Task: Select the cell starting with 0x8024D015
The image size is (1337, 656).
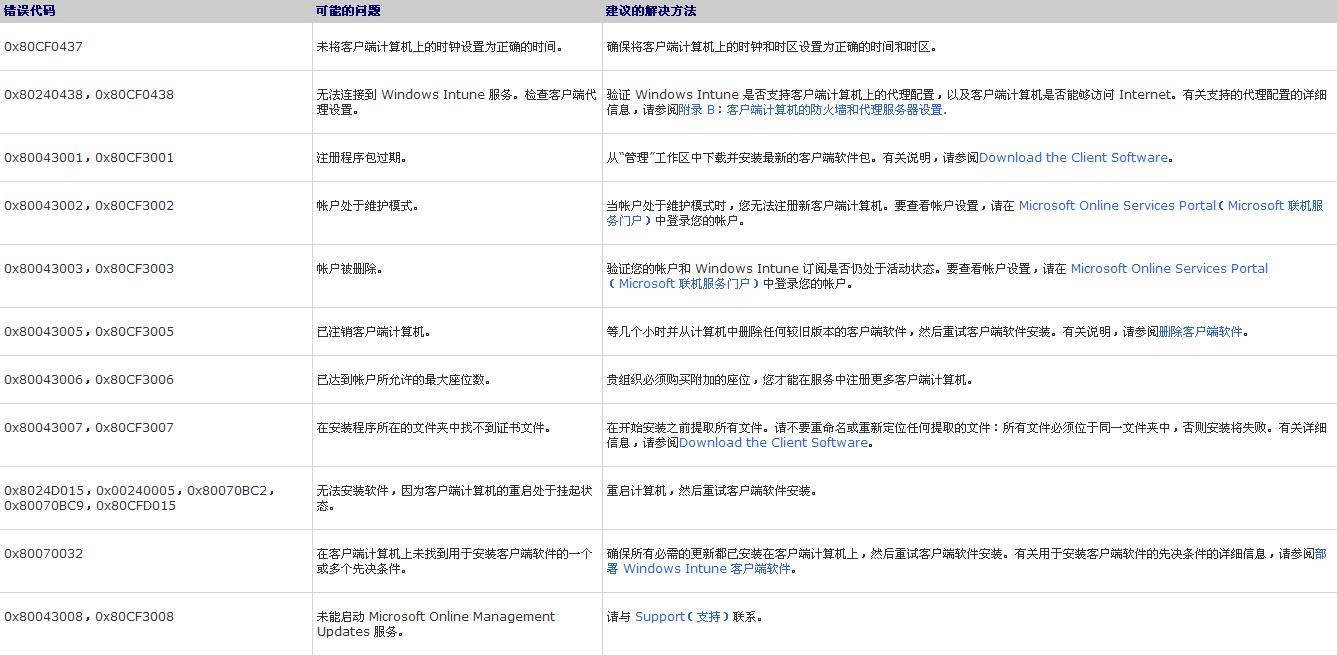Action: tap(140, 498)
